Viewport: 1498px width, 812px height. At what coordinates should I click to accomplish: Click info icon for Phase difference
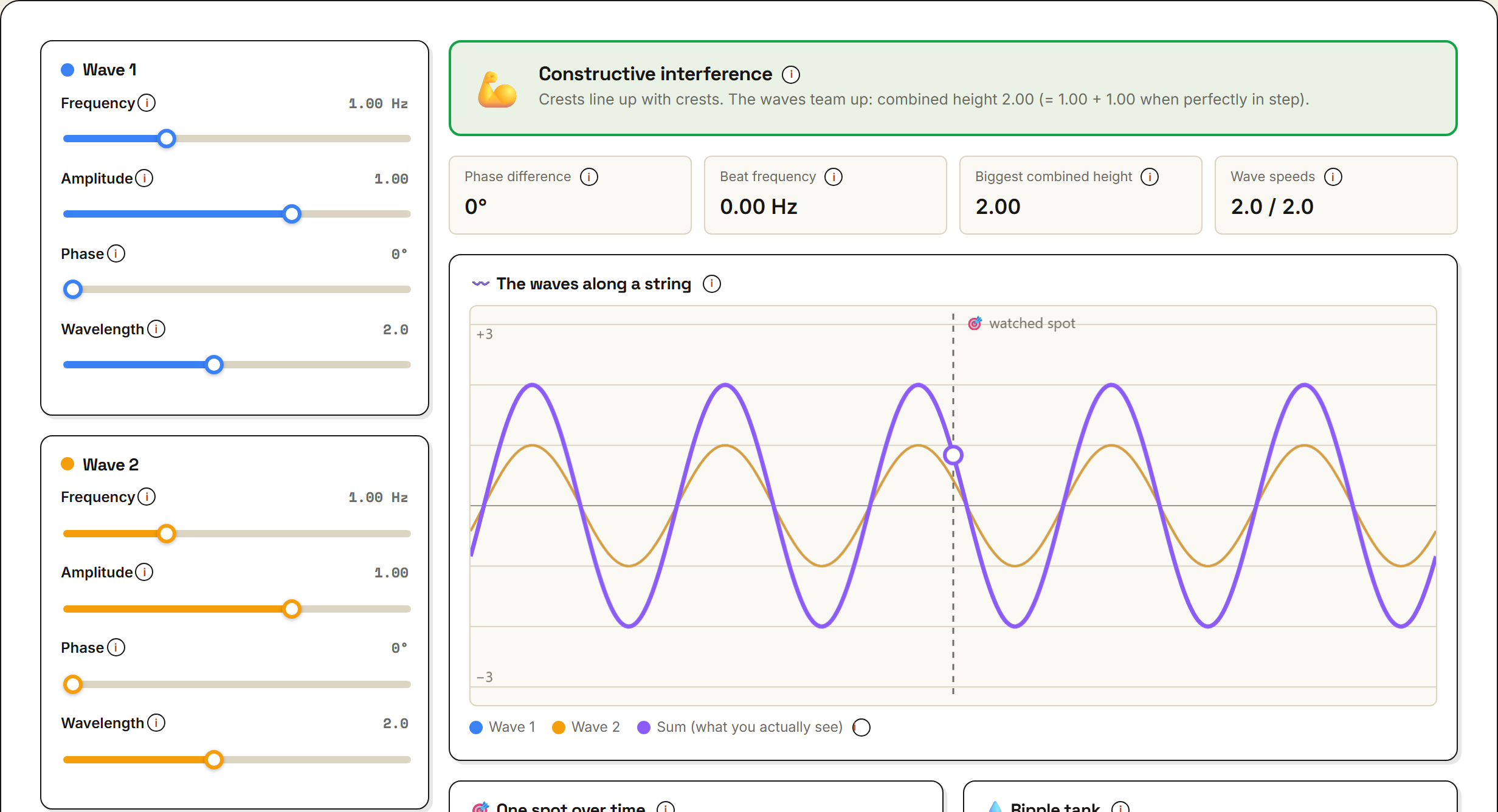(x=589, y=177)
